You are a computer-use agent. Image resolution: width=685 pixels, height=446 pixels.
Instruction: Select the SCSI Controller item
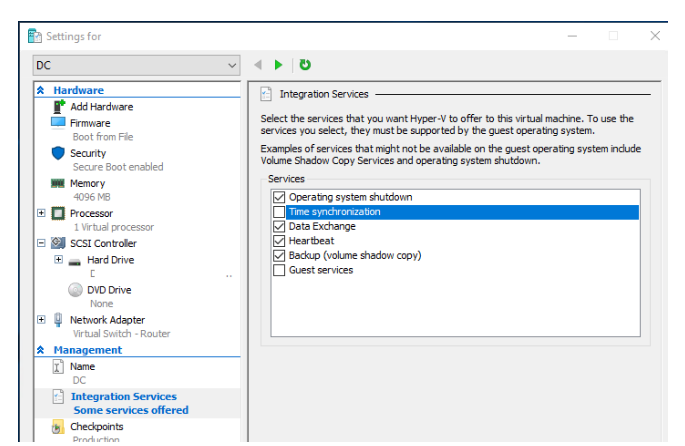coord(103,243)
